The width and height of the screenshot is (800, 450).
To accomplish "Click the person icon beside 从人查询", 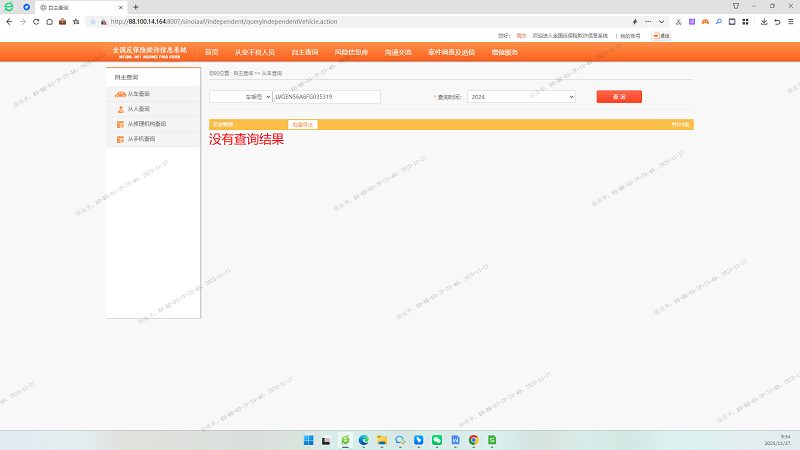I will [x=120, y=108].
